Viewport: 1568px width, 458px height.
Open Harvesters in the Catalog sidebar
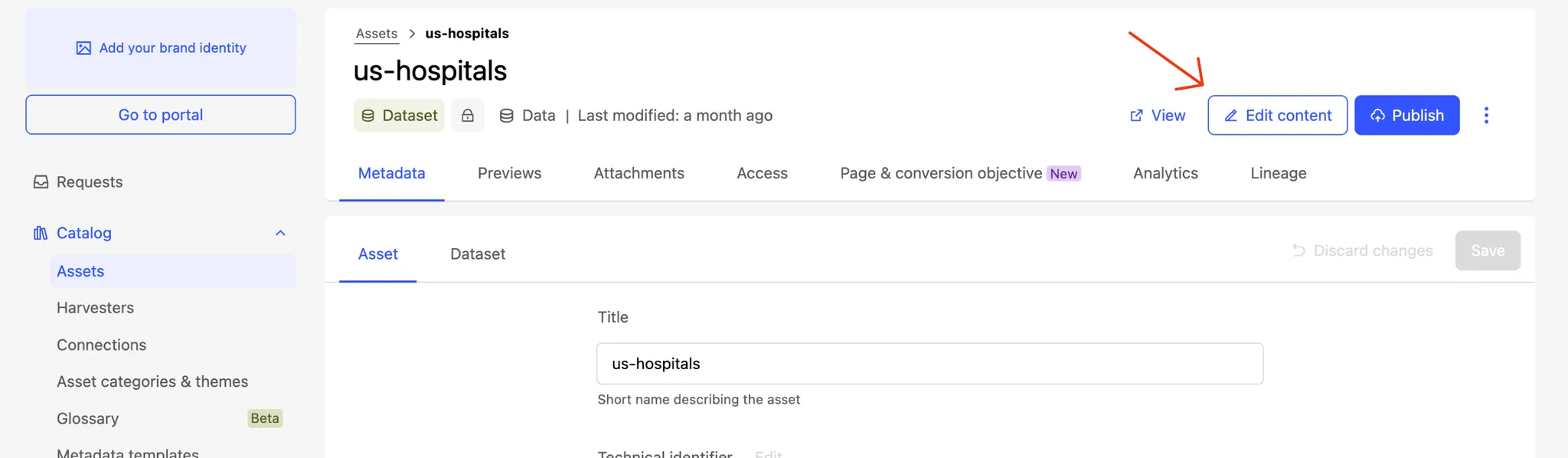[95, 308]
